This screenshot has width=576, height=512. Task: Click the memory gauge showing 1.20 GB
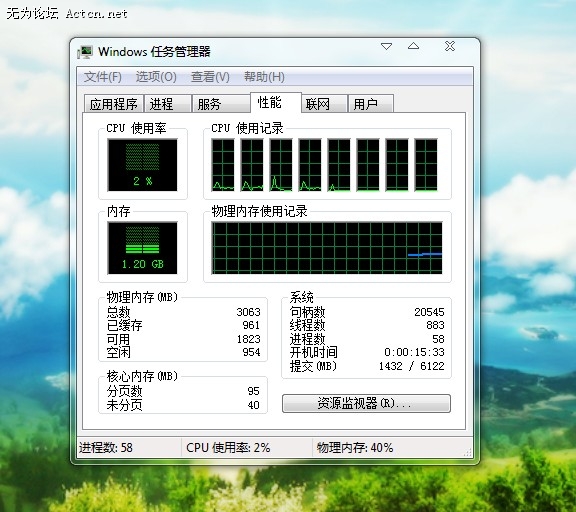tap(143, 248)
